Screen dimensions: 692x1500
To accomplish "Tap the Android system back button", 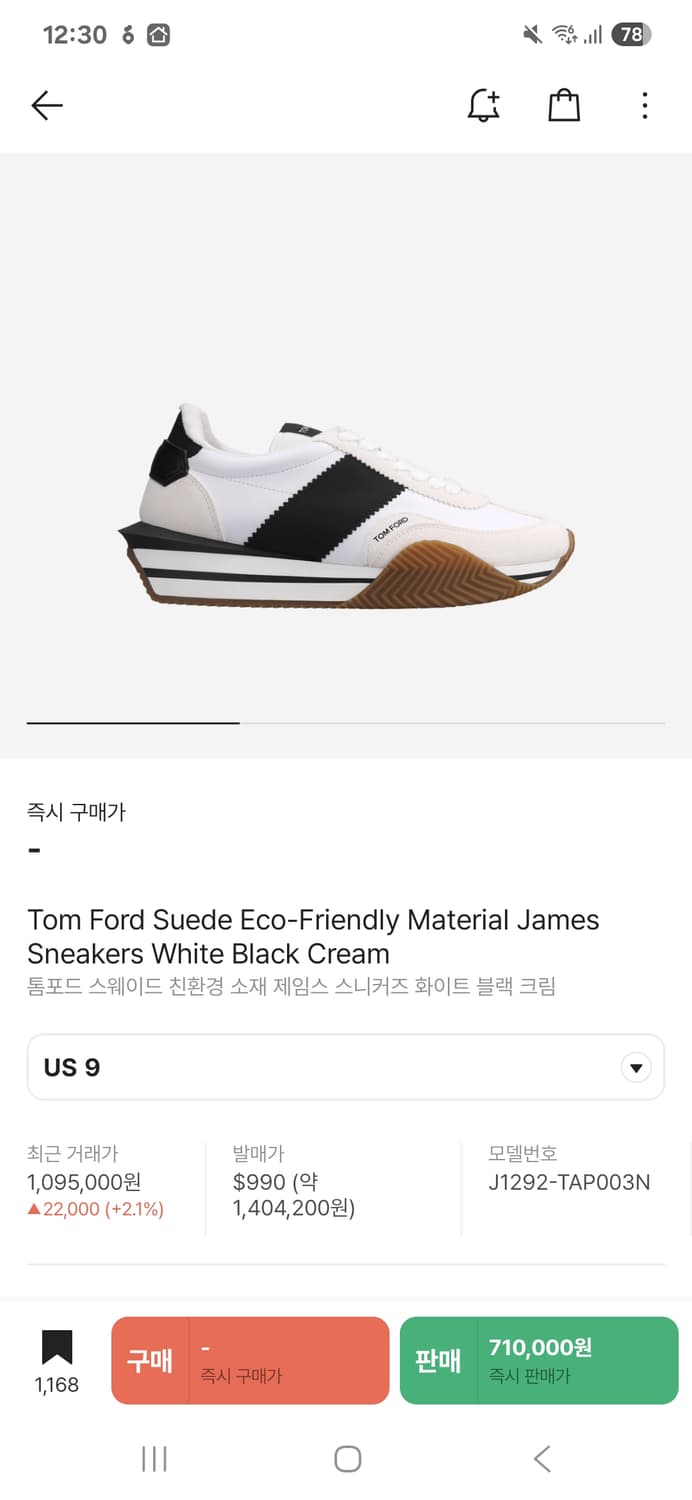I will click(542, 1459).
